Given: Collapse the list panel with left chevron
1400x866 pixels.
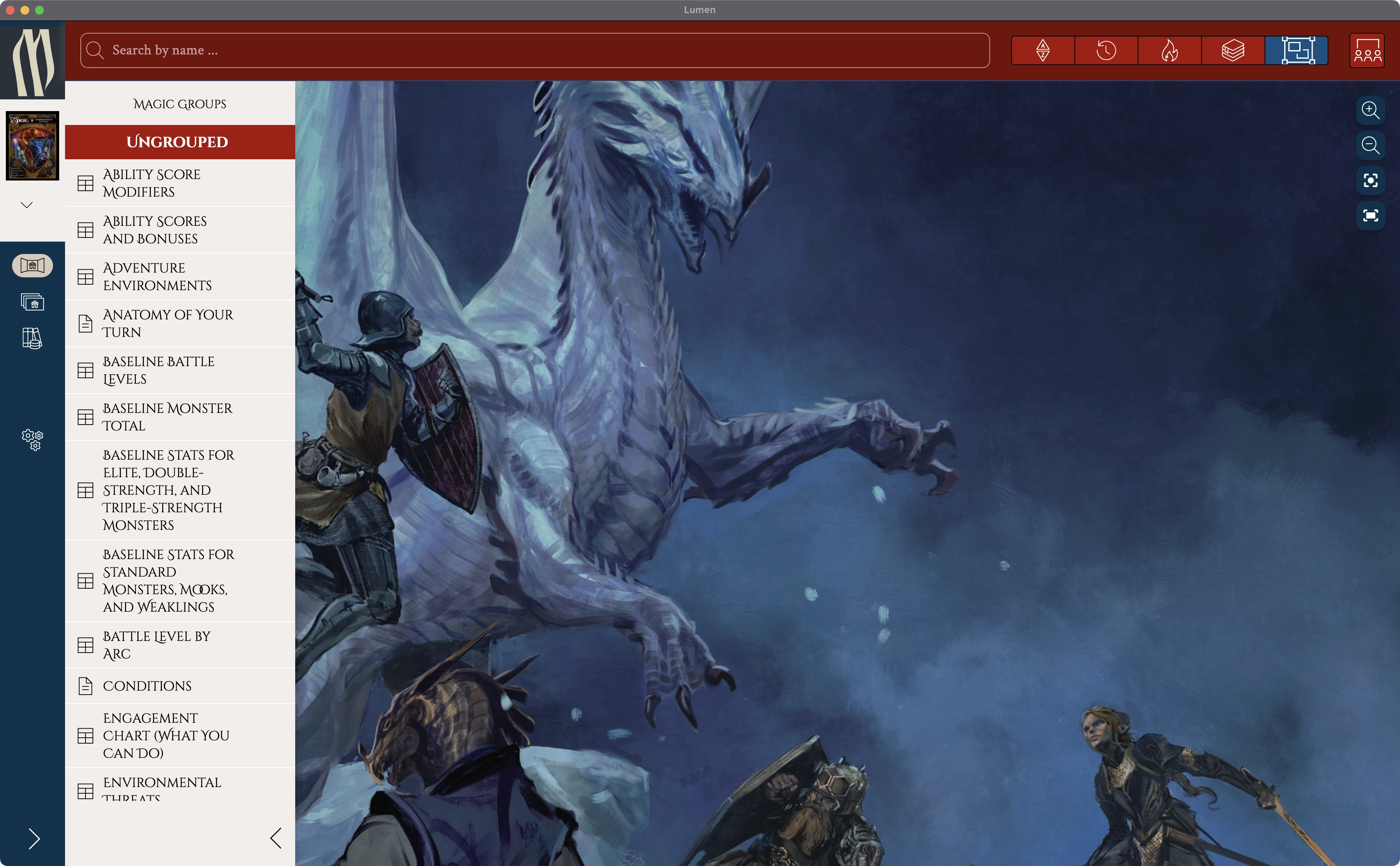Looking at the screenshot, I should point(276,838).
